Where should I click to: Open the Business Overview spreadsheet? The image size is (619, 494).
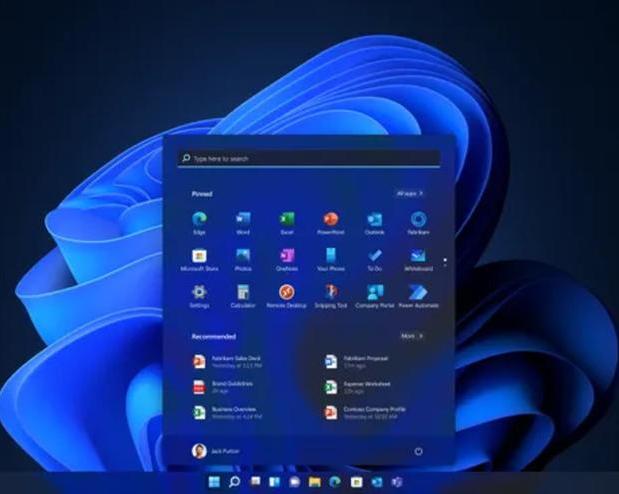[x=227, y=412]
